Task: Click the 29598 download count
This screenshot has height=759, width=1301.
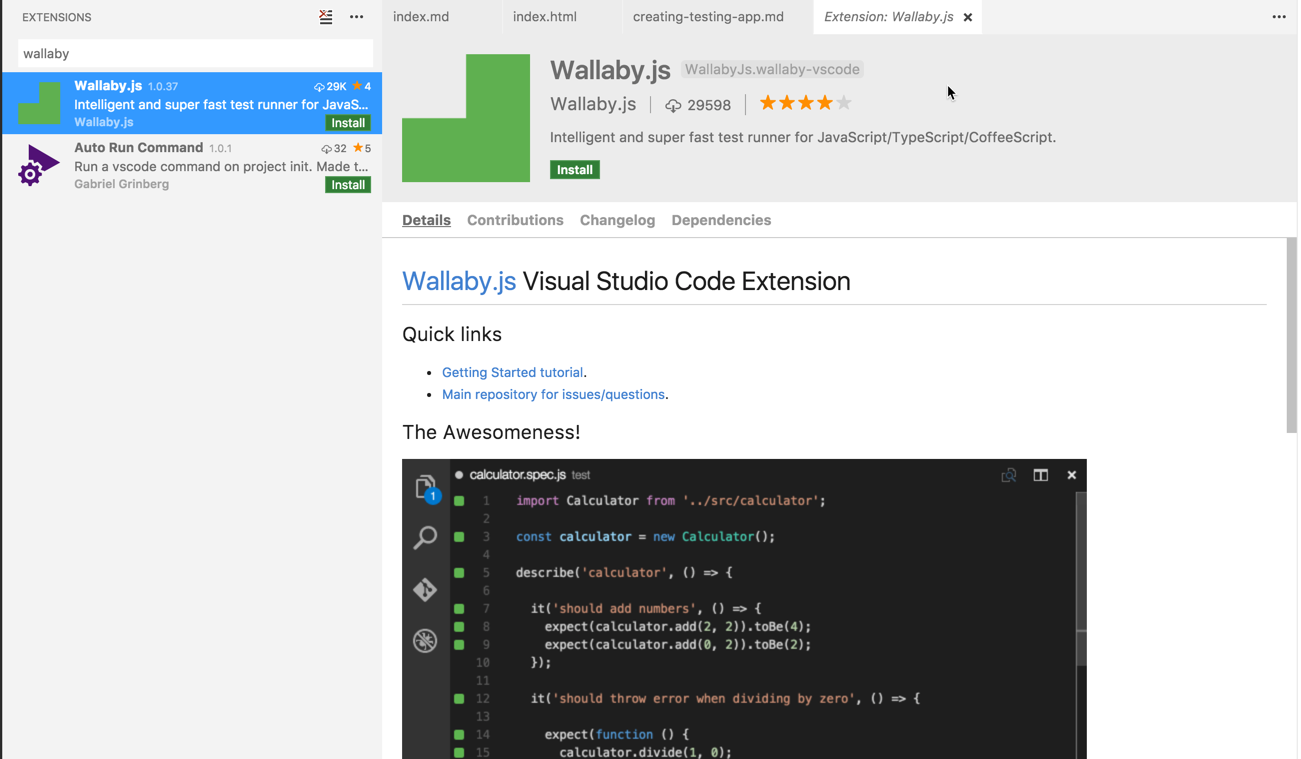Action: (x=709, y=104)
